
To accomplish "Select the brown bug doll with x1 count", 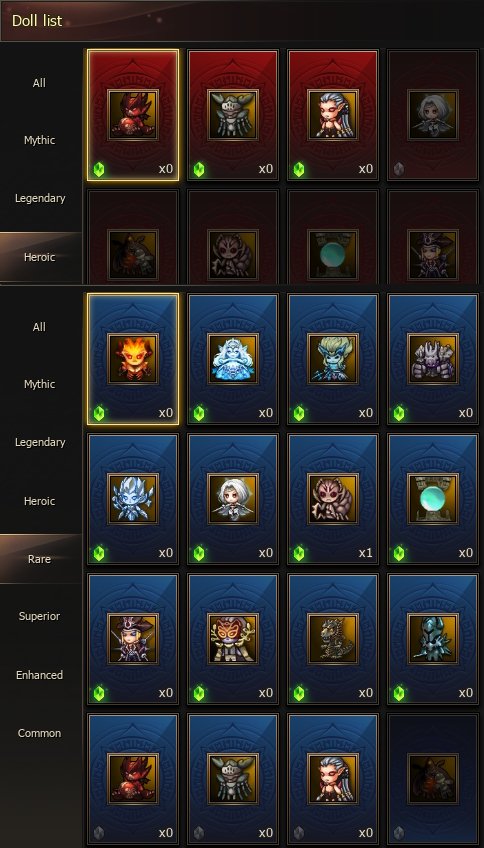I will (x=333, y=499).
